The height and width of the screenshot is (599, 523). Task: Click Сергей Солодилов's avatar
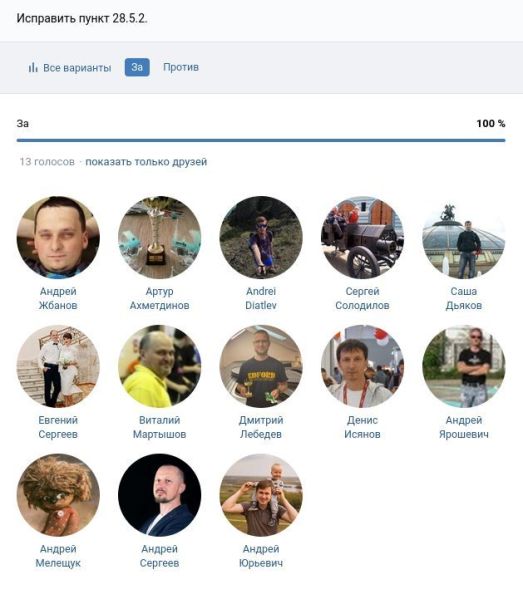362,237
